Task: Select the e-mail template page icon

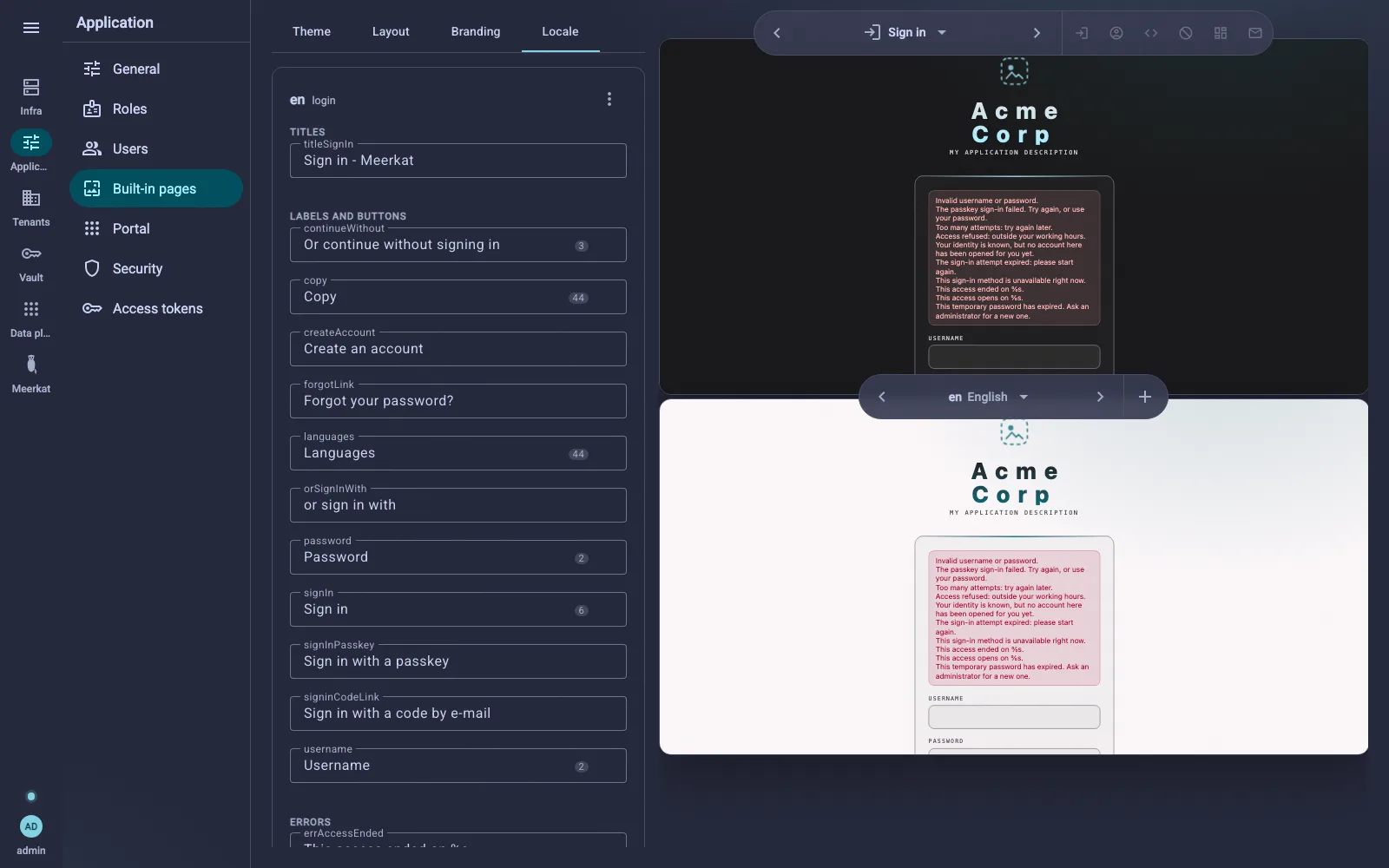Action: click(1255, 33)
